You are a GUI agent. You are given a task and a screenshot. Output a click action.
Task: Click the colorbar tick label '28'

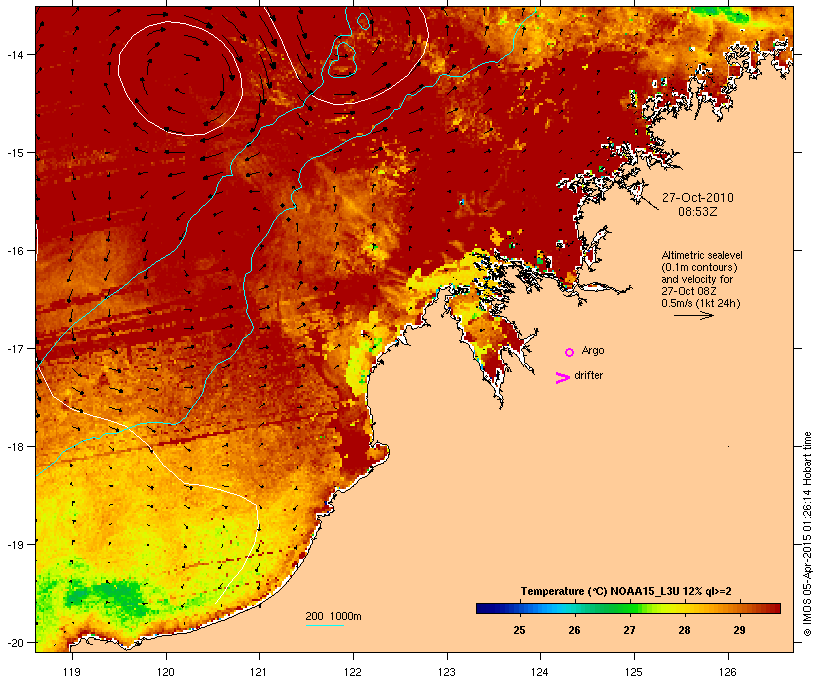tap(684, 630)
